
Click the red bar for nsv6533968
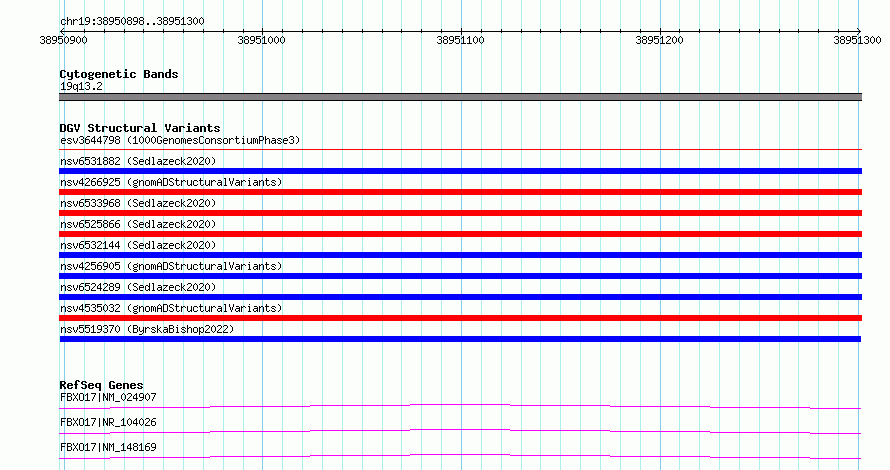point(460,213)
